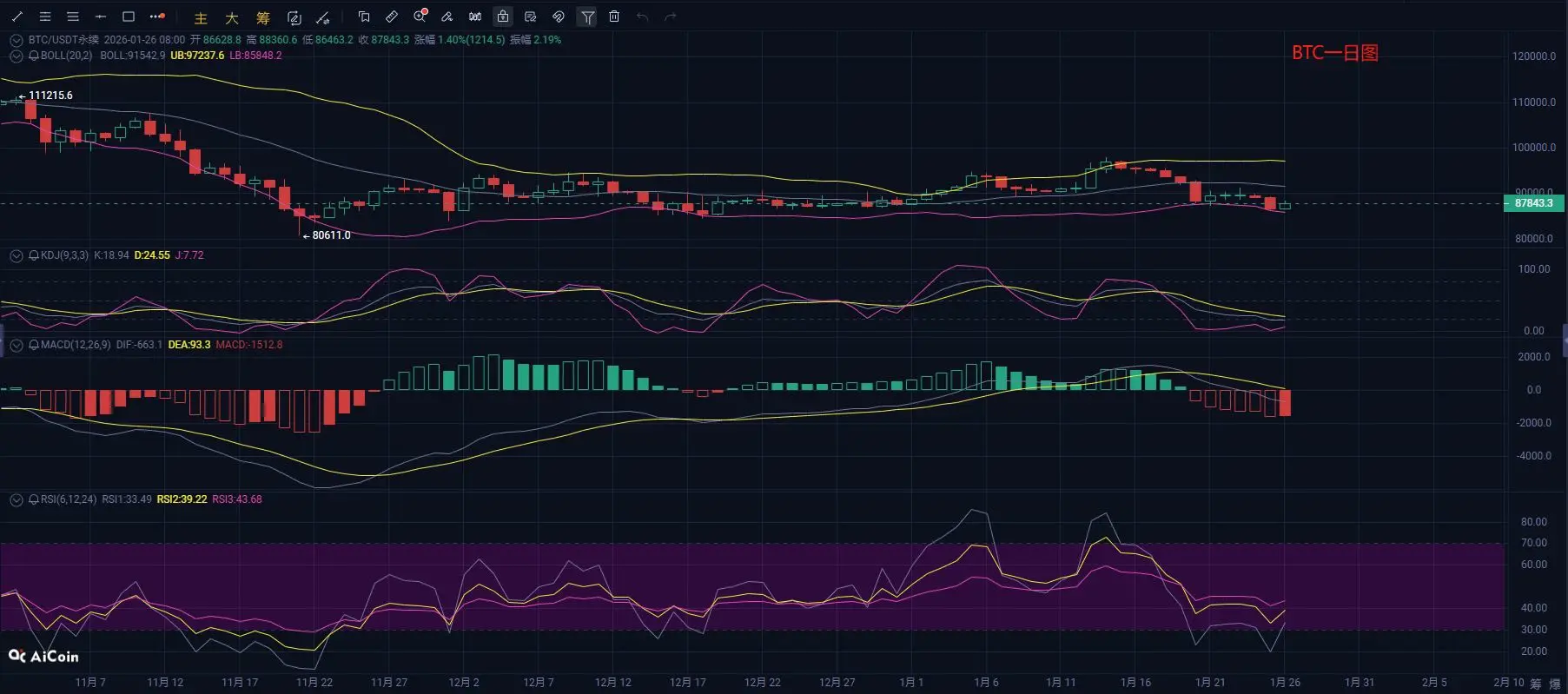Click the candlestick style icon
Screen dimensions: 1568x694
(x=475, y=17)
